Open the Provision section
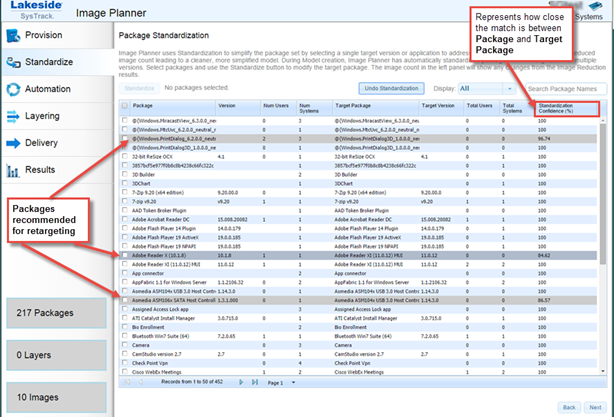The height and width of the screenshot is (417, 614). pyautogui.click(x=58, y=35)
